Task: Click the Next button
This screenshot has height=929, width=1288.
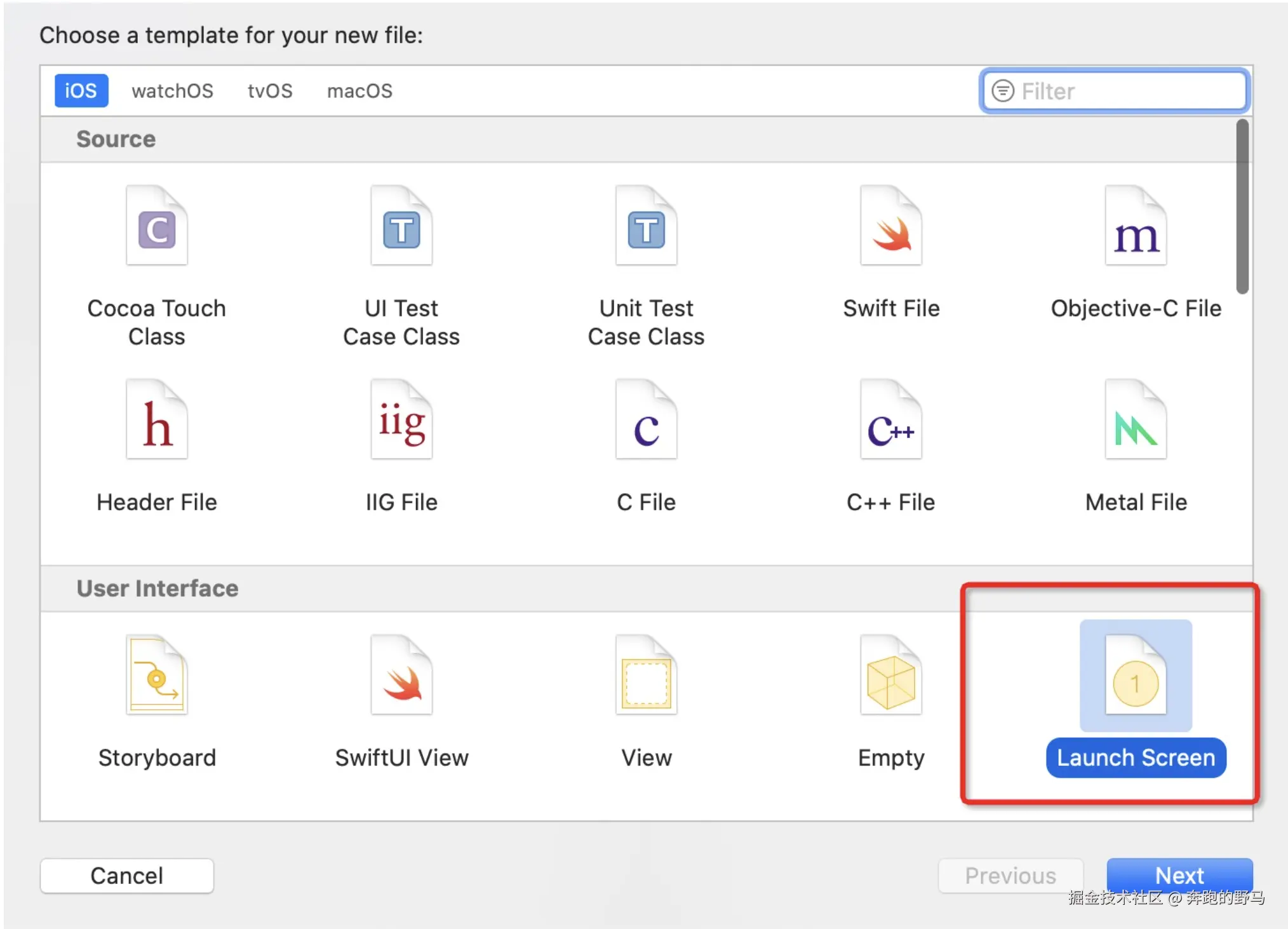Action: (1179, 875)
